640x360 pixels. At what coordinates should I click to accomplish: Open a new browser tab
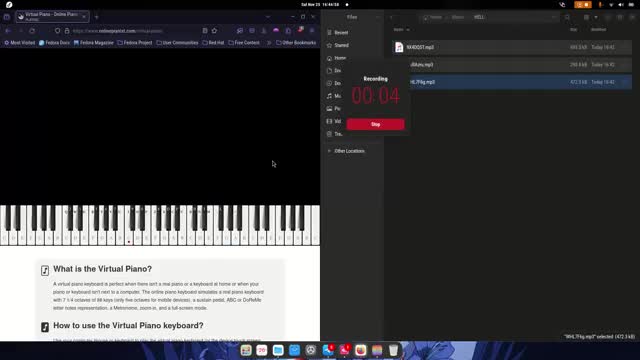pyautogui.click(x=97, y=17)
